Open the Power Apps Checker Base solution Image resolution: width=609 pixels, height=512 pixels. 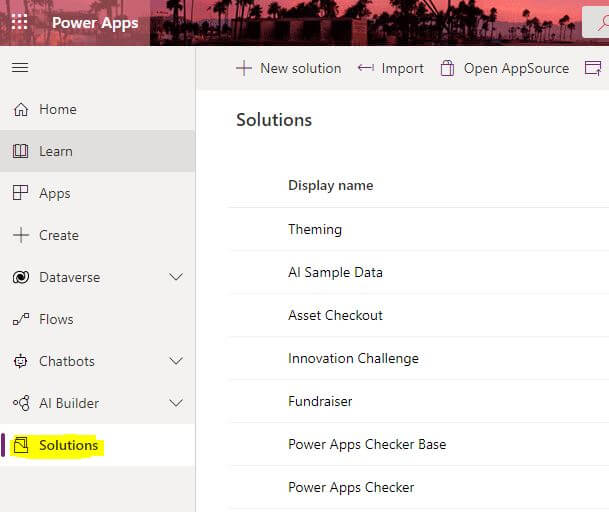[x=367, y=444]
